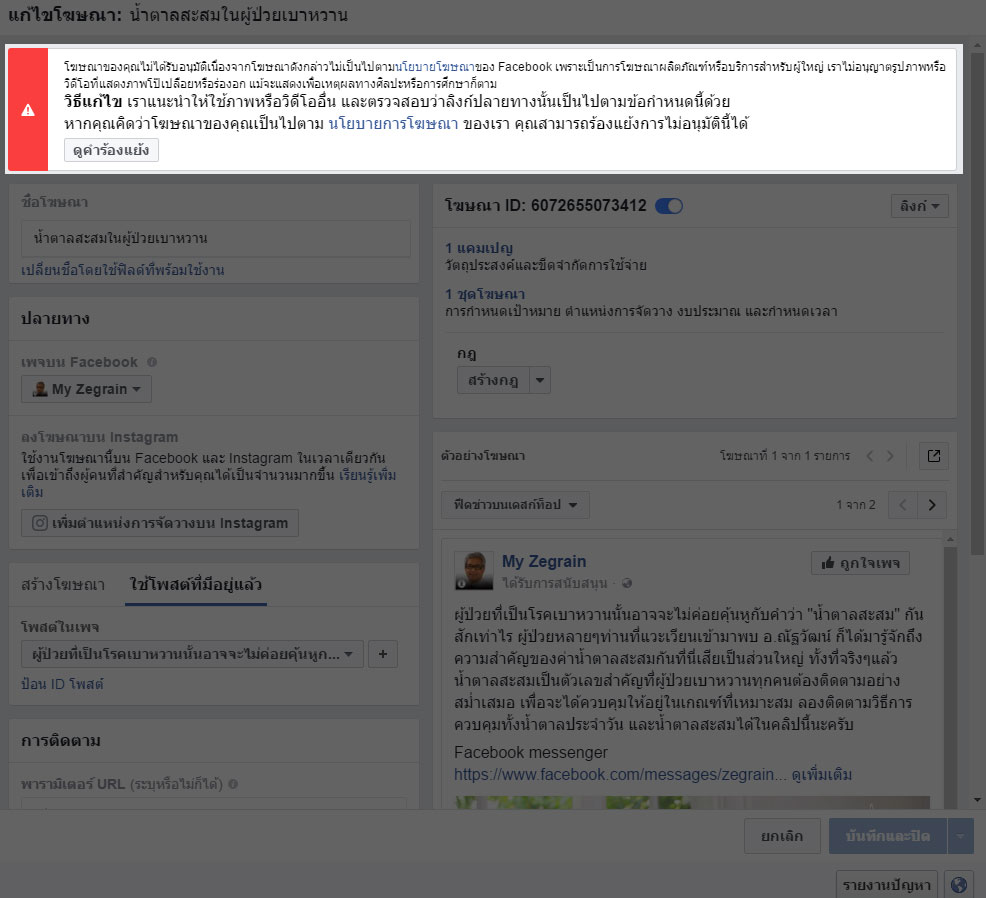The width and height of the screenshot is (986, 898).
Task: Click the globe icon at bottom right
Action: click(958, 885)
